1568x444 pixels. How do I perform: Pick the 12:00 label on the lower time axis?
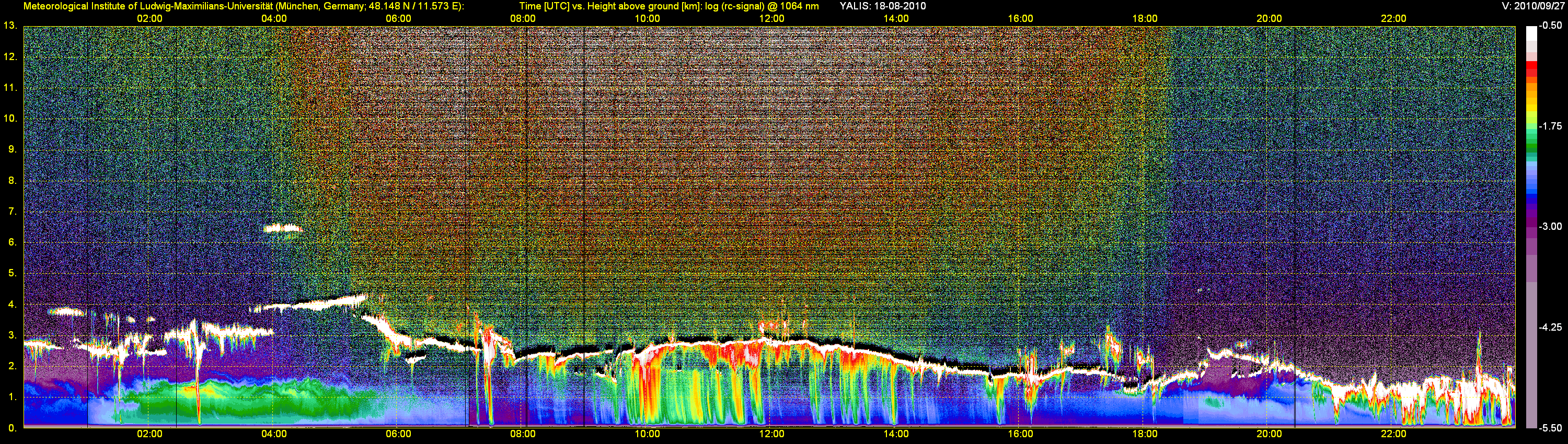772,434
